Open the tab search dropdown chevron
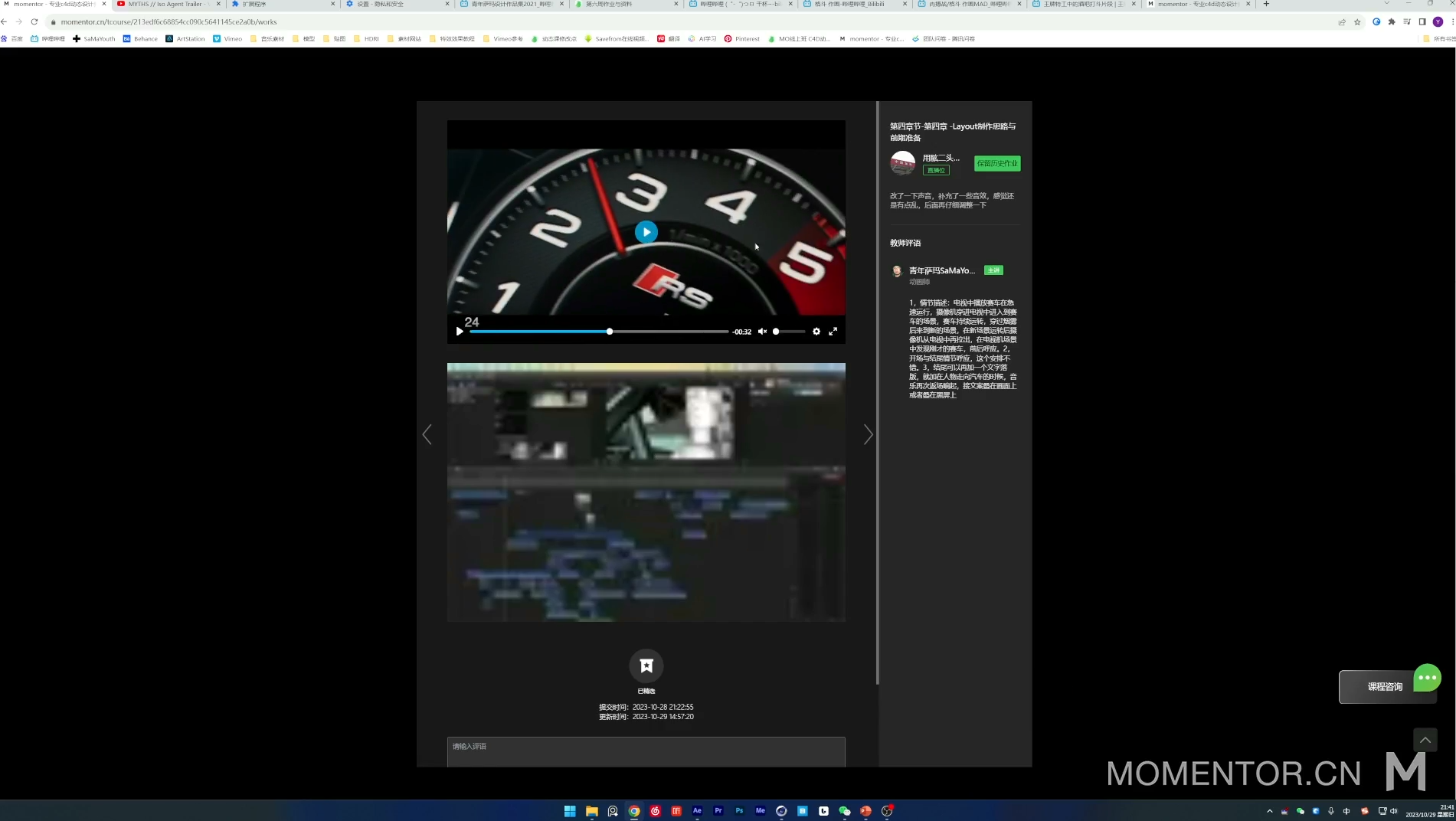Screen dimensions: 1456x821 click(1386, 4)
